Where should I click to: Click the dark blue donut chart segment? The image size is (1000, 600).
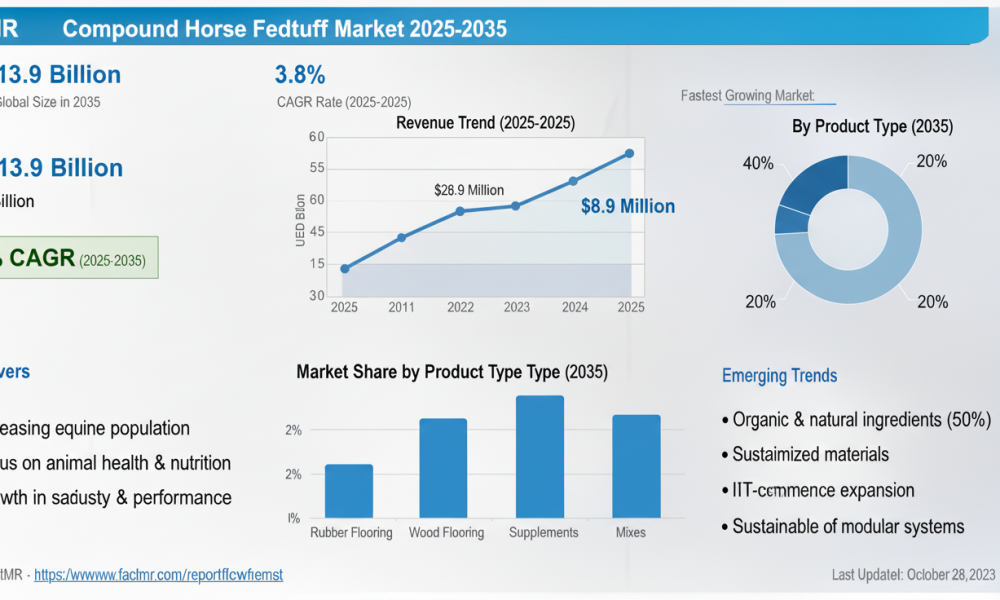(x=816, y=181)
